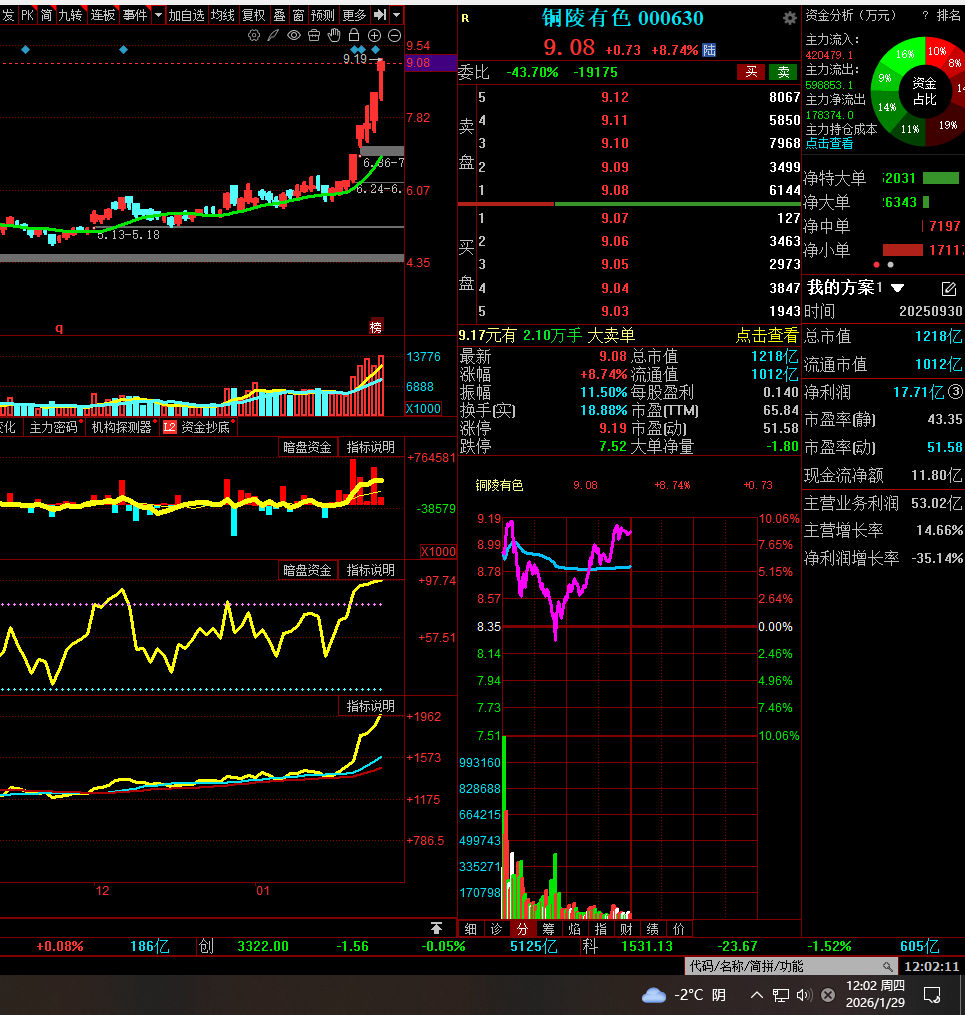The height and width of the screenshot is (1015, 965).
Task: Switch to 主力密码 indicator tab
Action: (54, 427)
